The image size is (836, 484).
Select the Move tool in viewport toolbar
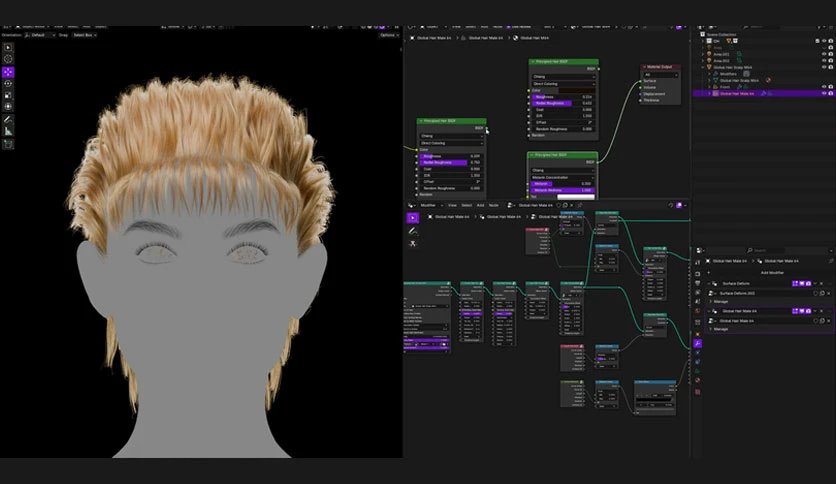pyautogui.click(x=8, y=72)
